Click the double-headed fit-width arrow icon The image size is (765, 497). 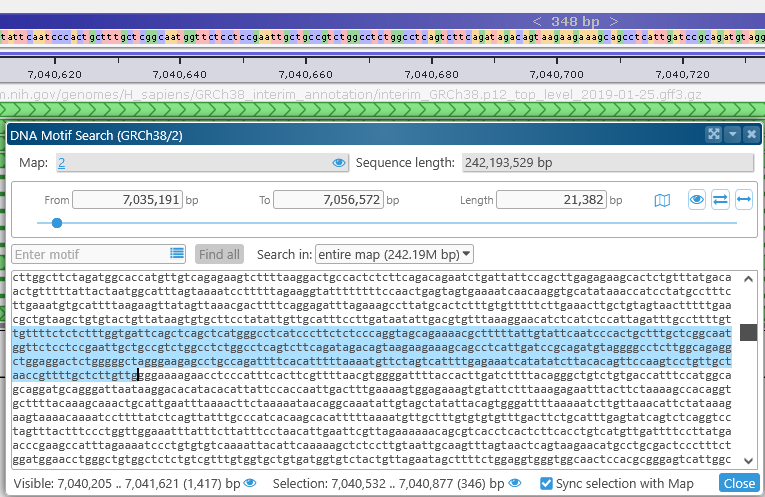[x=743, y=200]
